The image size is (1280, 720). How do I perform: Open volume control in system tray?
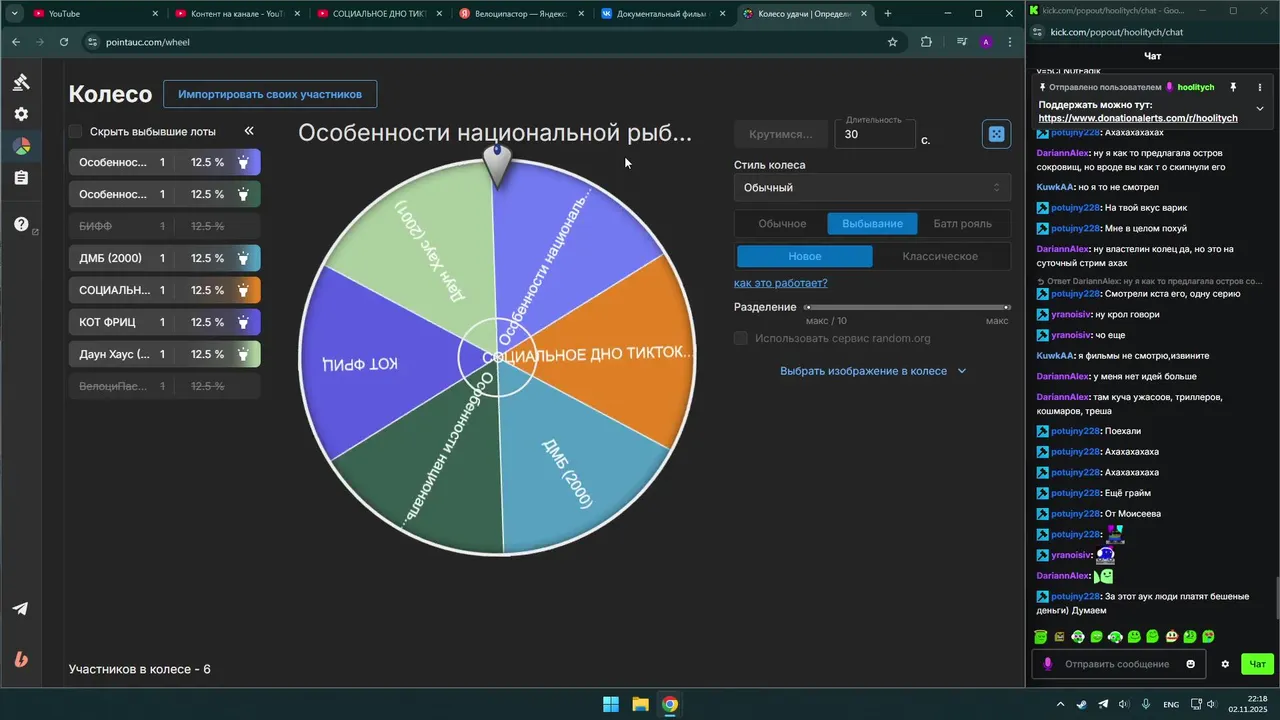point(1210,704)
